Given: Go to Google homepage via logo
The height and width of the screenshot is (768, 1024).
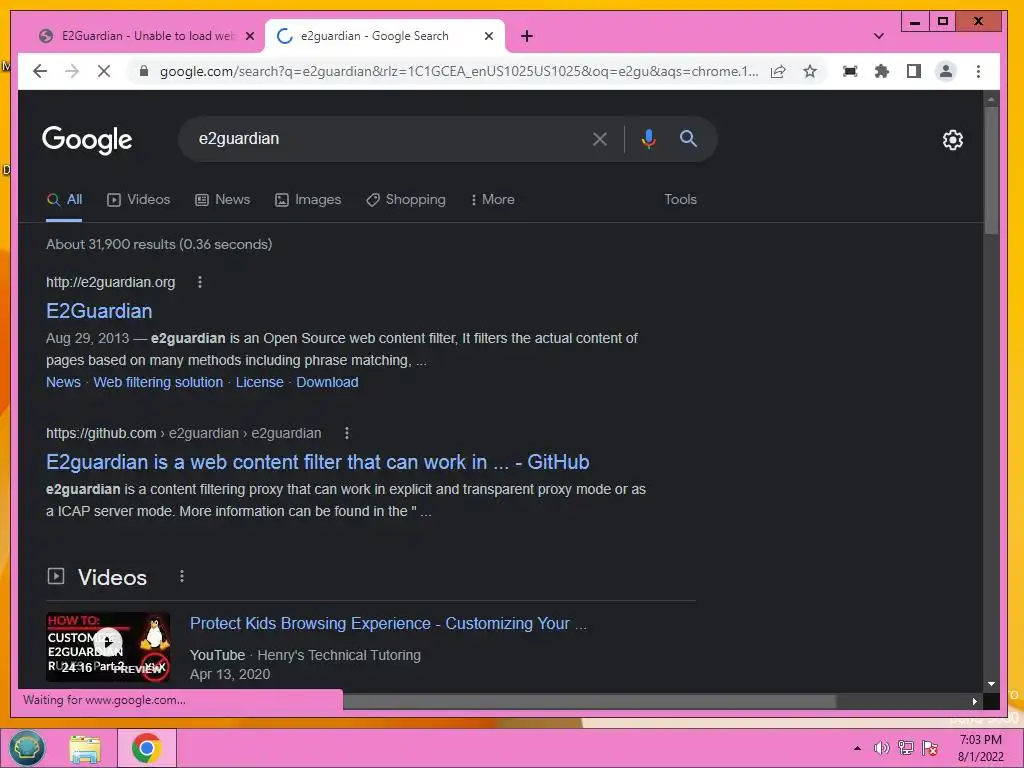Looking at the screenshot, I should [87, 139].
